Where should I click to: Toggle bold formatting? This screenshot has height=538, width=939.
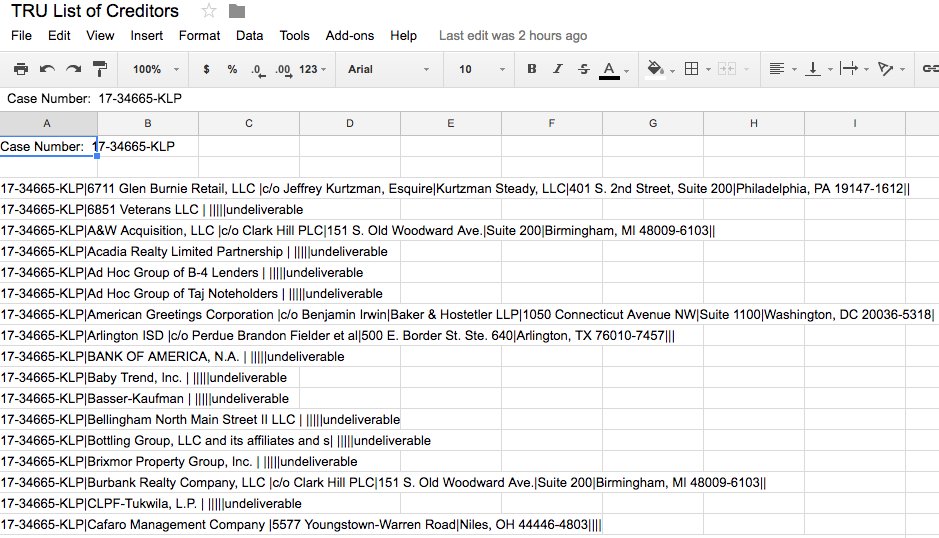point(531,69)
